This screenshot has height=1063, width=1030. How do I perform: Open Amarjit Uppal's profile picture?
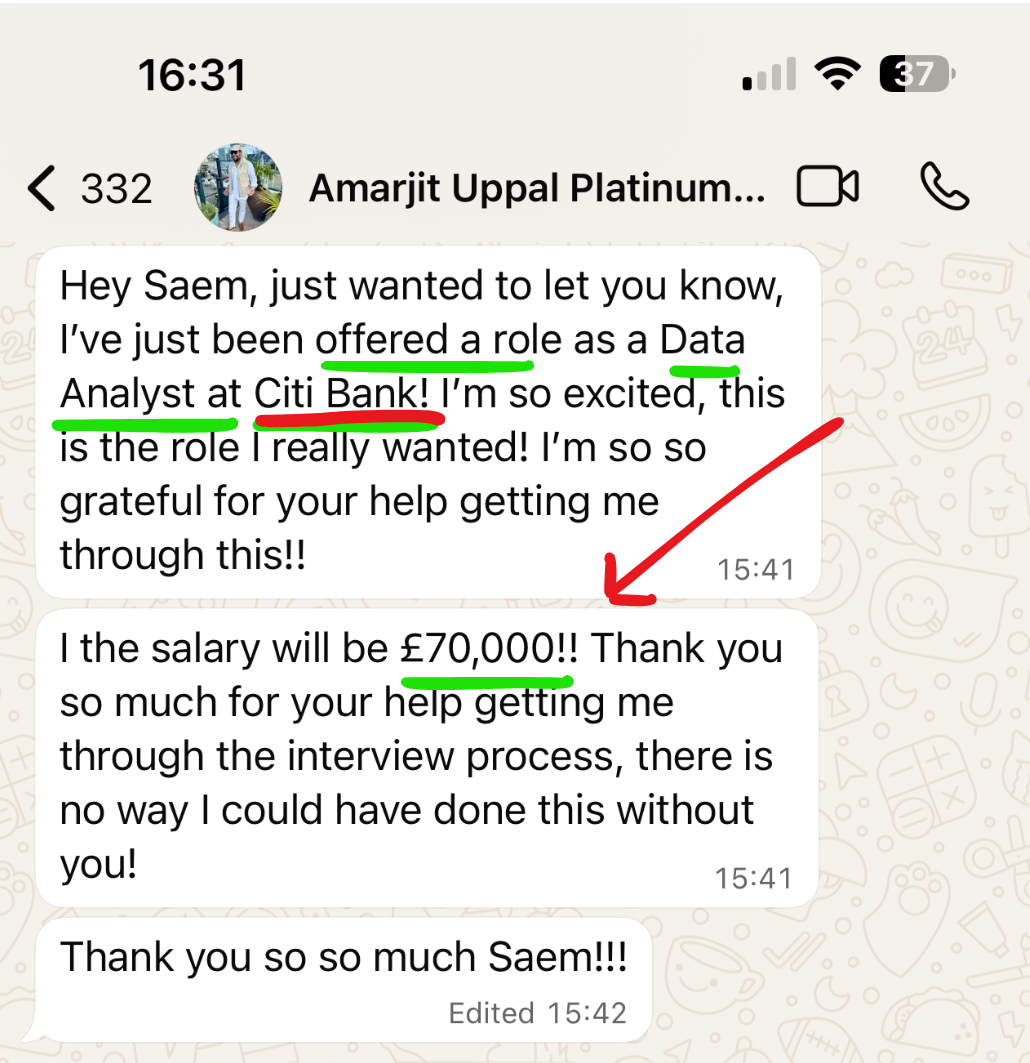pyautogui.click(x=237, y=187)
